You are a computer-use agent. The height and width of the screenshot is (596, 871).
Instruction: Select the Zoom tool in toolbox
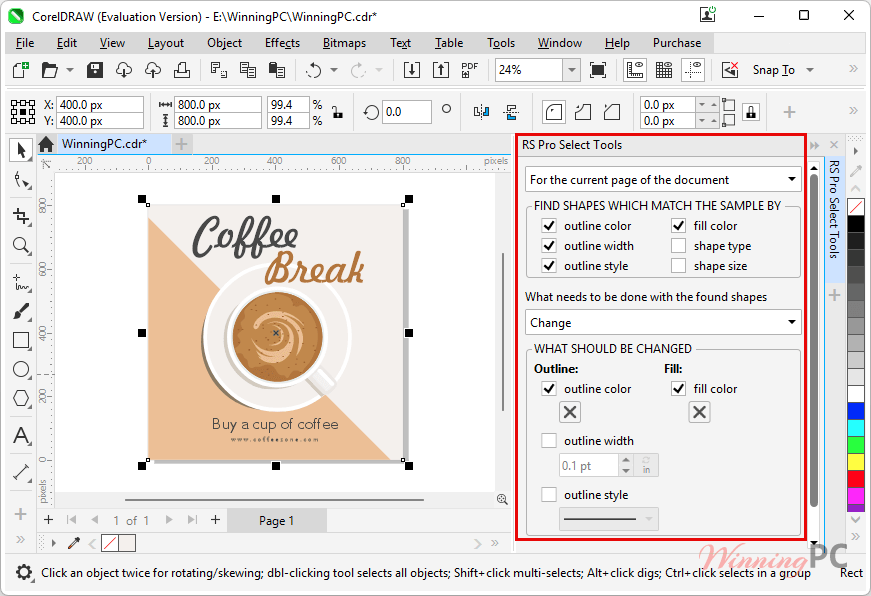coord(21,246)
